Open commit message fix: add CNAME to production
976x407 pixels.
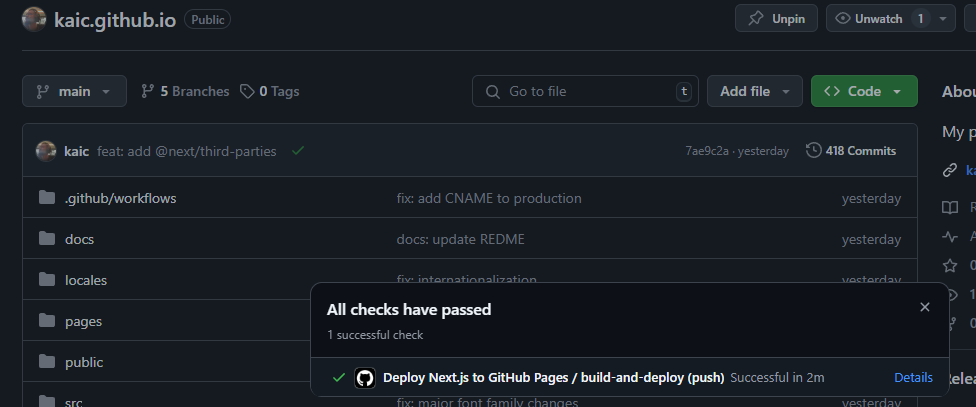pos(489,198)
